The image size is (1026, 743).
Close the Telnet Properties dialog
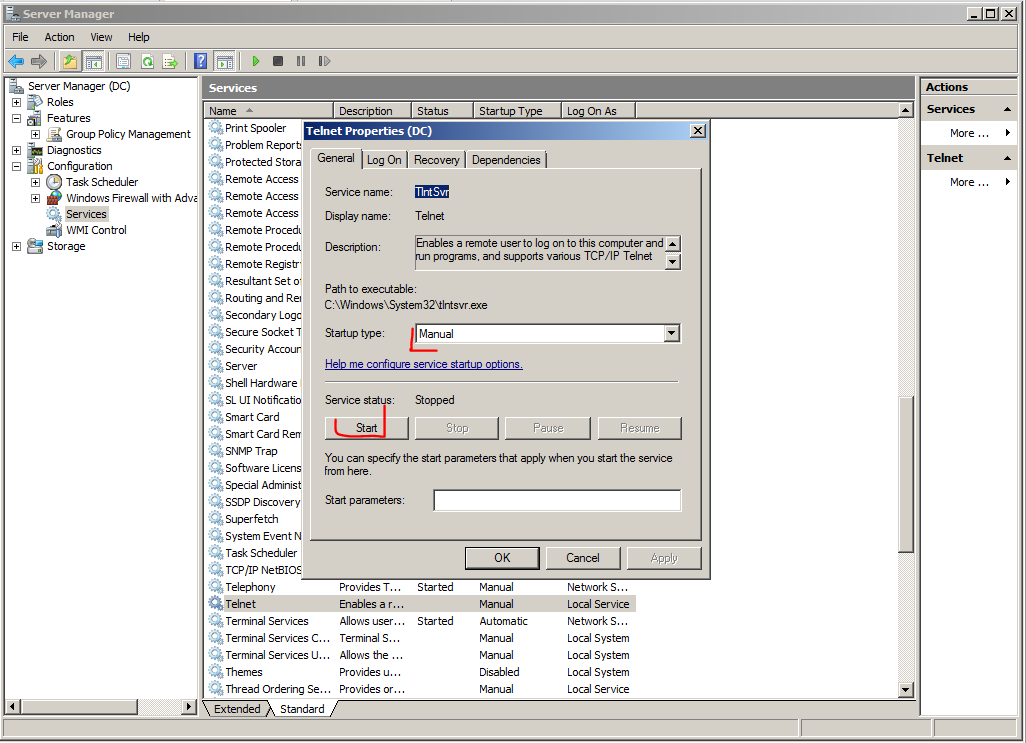[698, 131]
